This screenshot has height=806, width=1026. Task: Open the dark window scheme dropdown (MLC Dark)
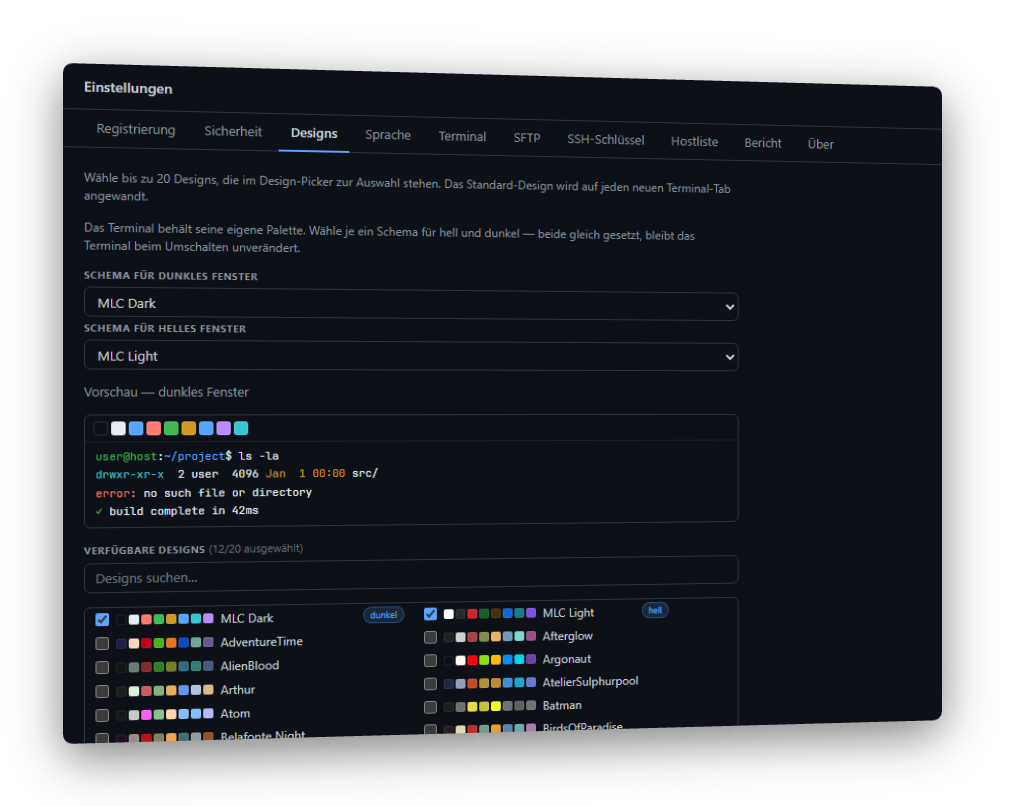pyautogui.click(x=411, y=305)
